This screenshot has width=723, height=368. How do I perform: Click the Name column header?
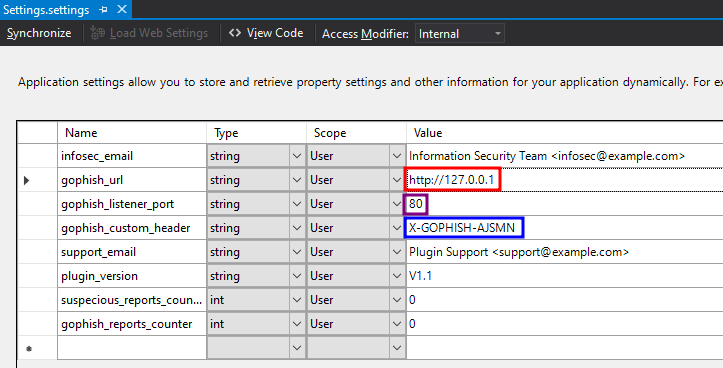click(x=132, y=133)
